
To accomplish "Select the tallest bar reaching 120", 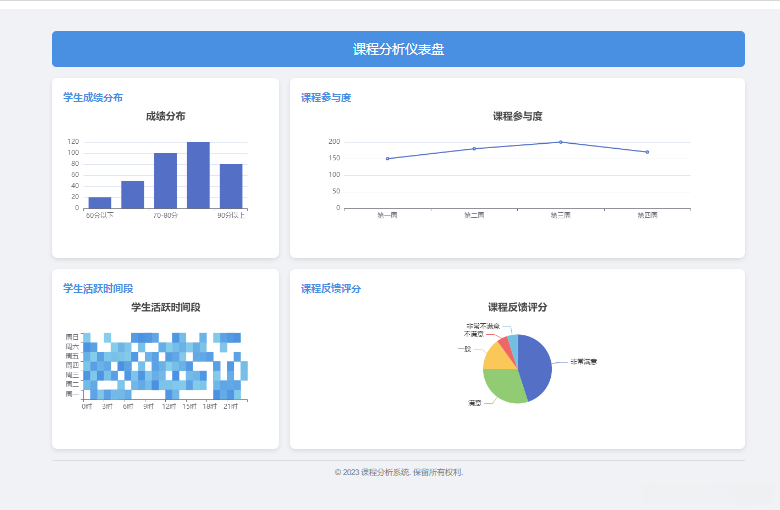I will pos(198,175).
